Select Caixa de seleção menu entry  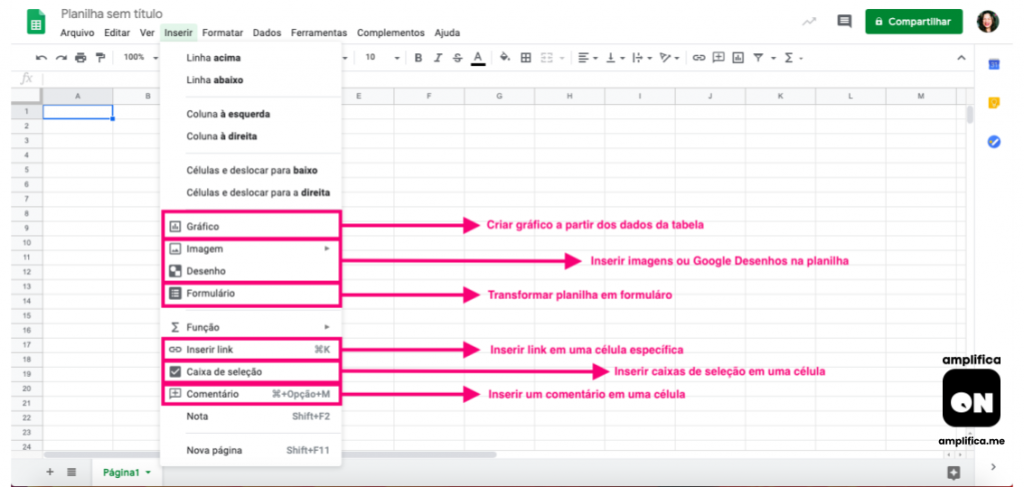click(x=223, y=372)
